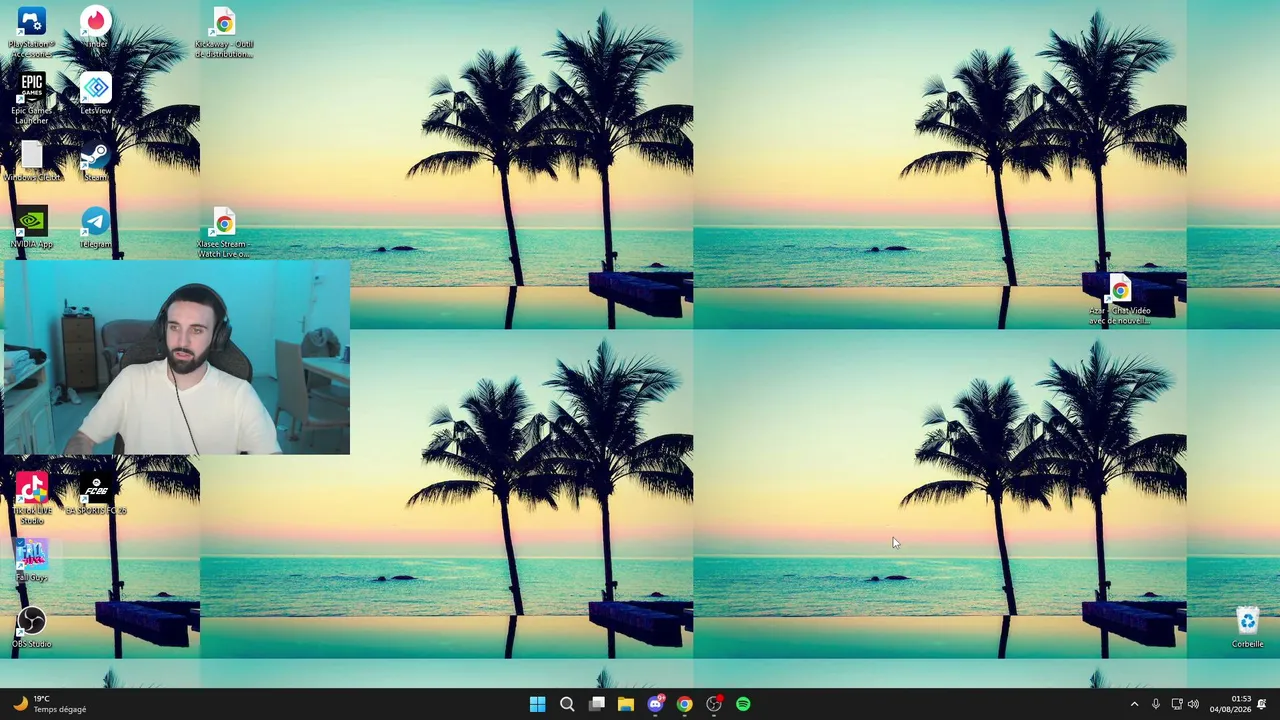Open the Telegram desktop shortcut
Screen dimensions: 1280x720
(x=96, y=228)
